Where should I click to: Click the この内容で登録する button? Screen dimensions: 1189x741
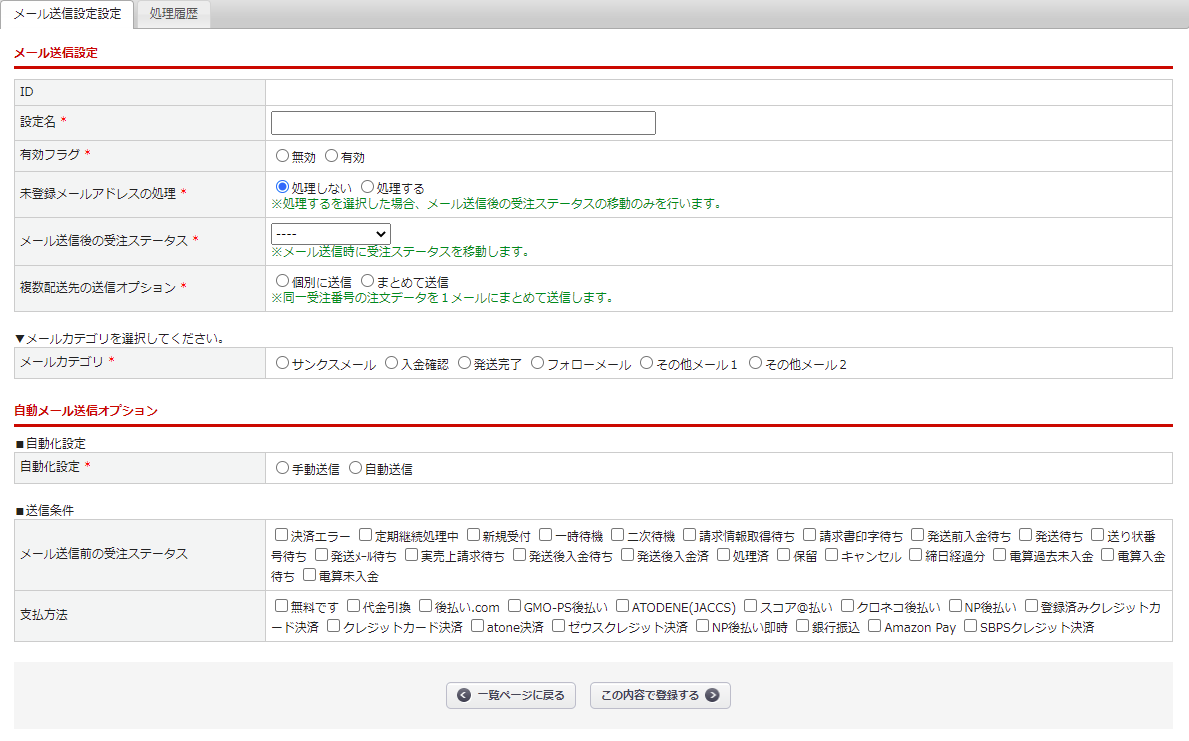tap(660, 695)
